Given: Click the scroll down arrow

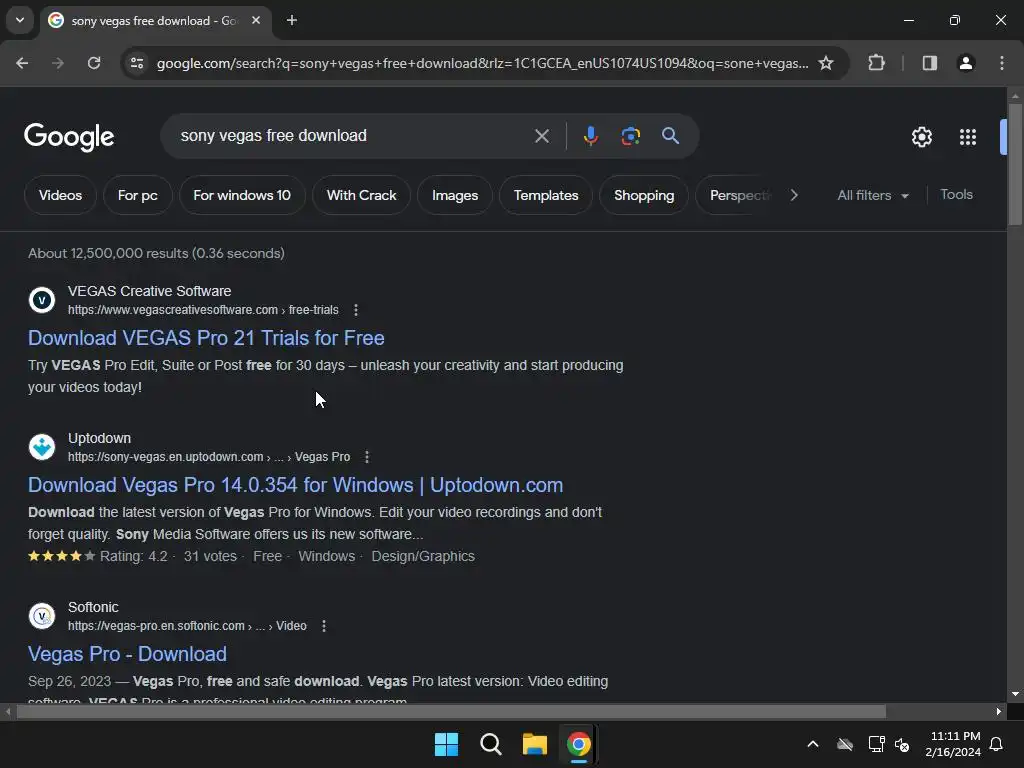Looking at the screenshot, I should [x=1015, y=694].
